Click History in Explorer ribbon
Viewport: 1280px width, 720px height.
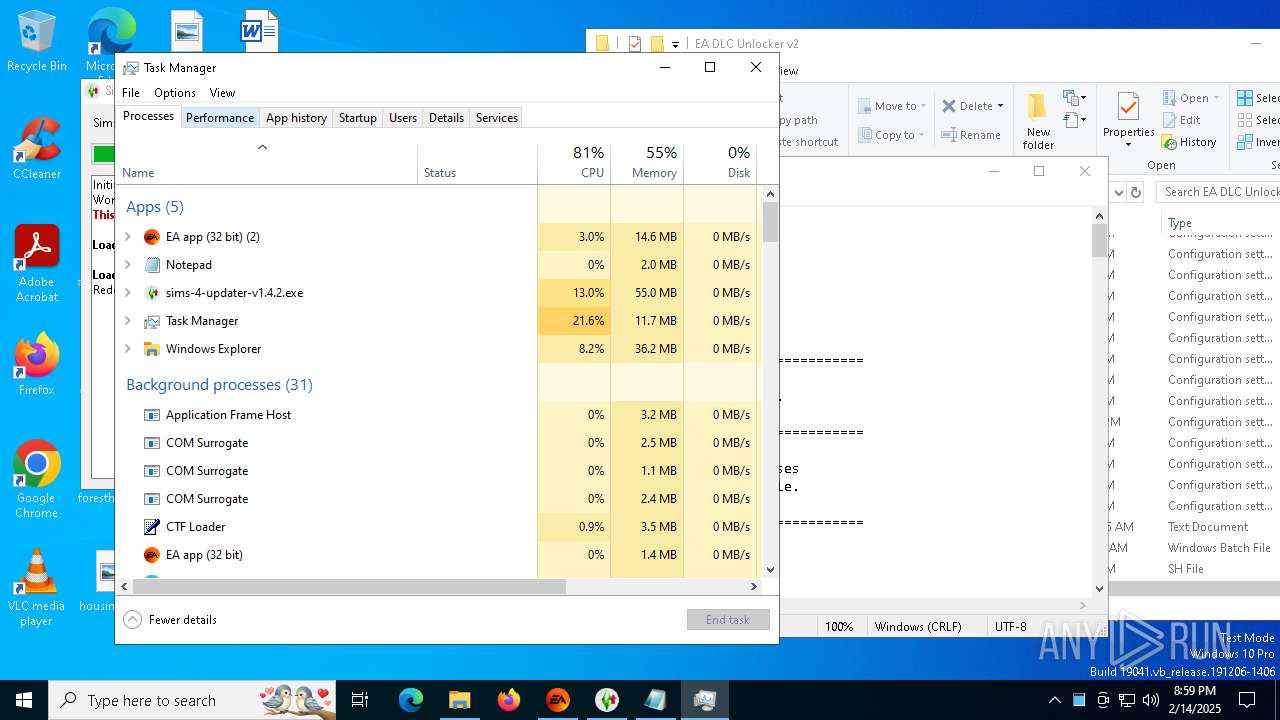[x=1189, y=142]
